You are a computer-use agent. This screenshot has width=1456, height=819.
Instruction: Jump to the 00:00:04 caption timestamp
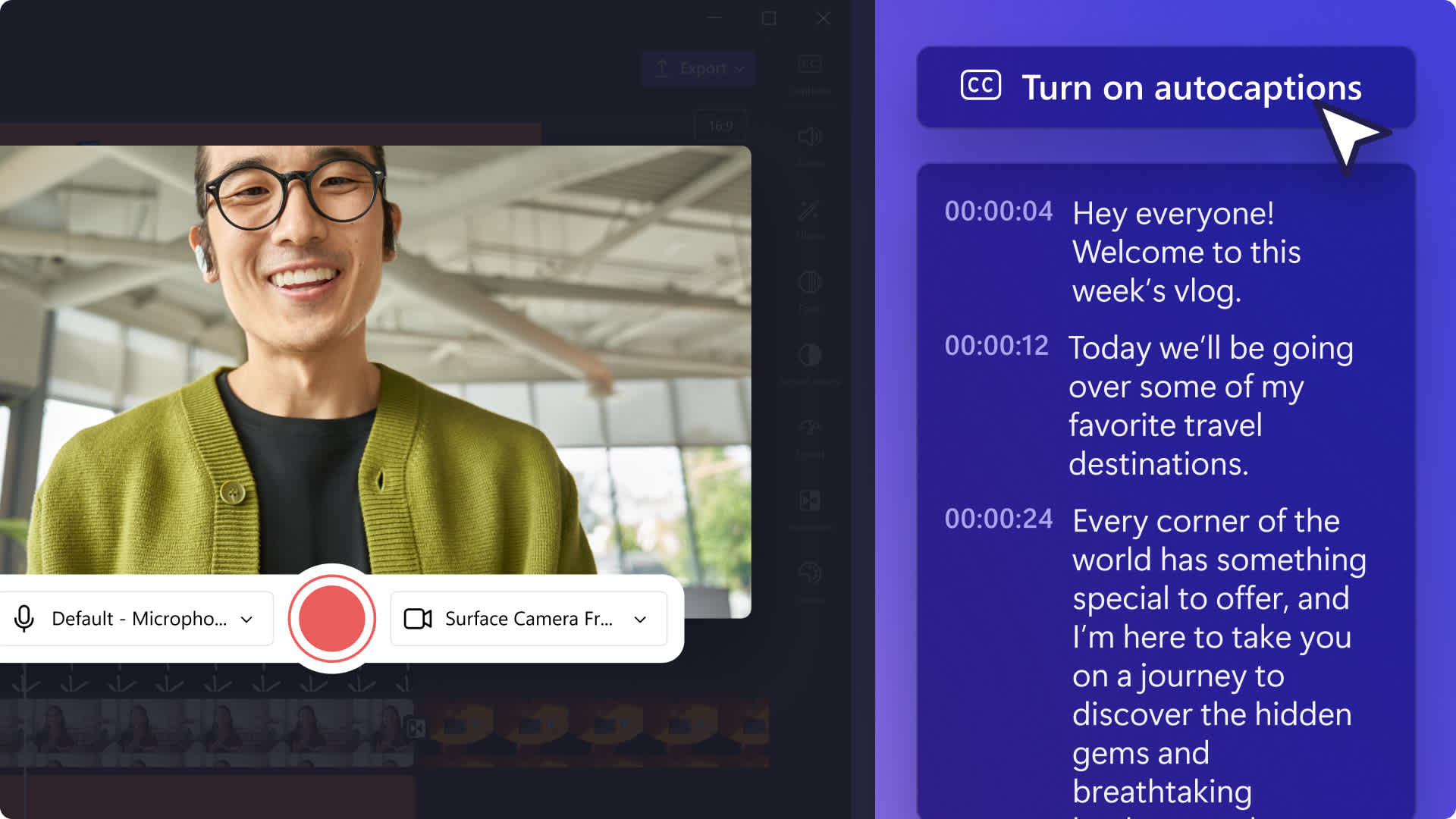tap(998, 212)
